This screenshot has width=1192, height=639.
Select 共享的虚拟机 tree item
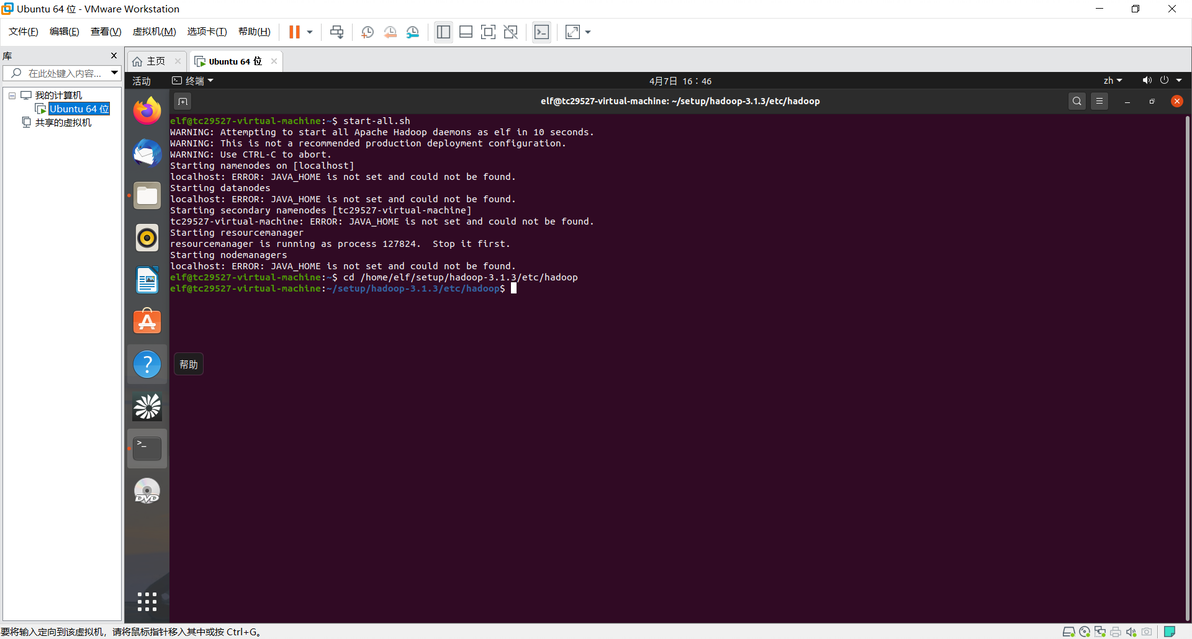click(x=63, y=122)
